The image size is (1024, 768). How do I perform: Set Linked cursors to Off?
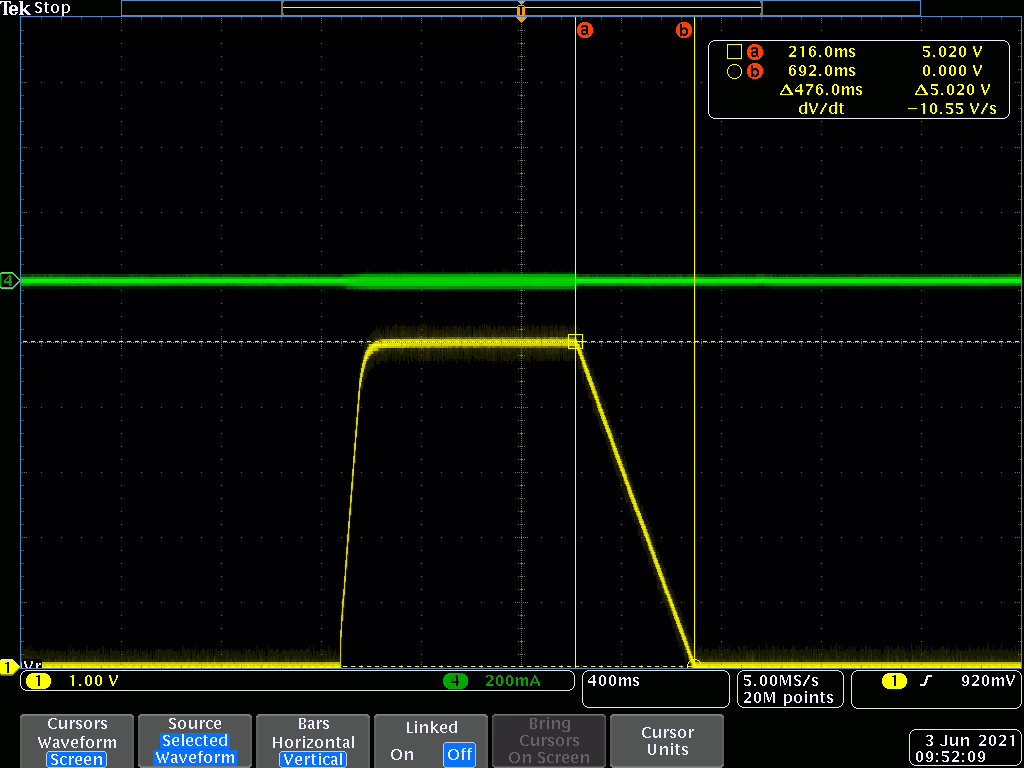pos(459,754)
